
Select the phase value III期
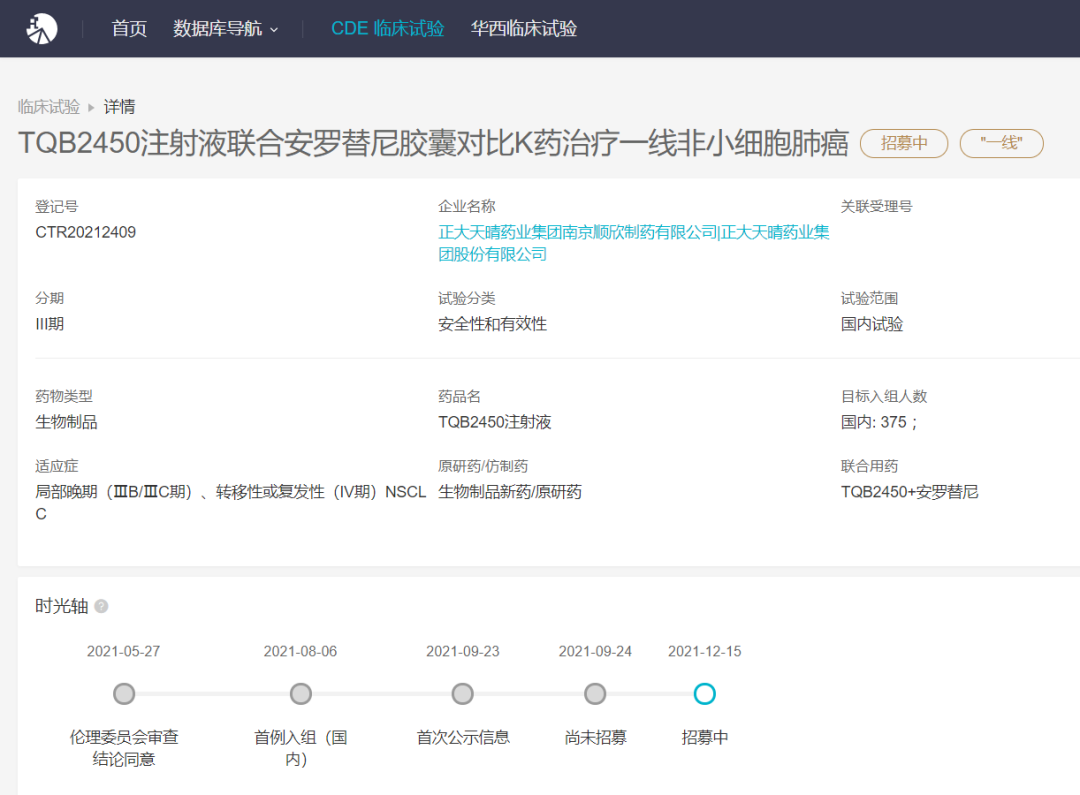[x=50, y=324]
